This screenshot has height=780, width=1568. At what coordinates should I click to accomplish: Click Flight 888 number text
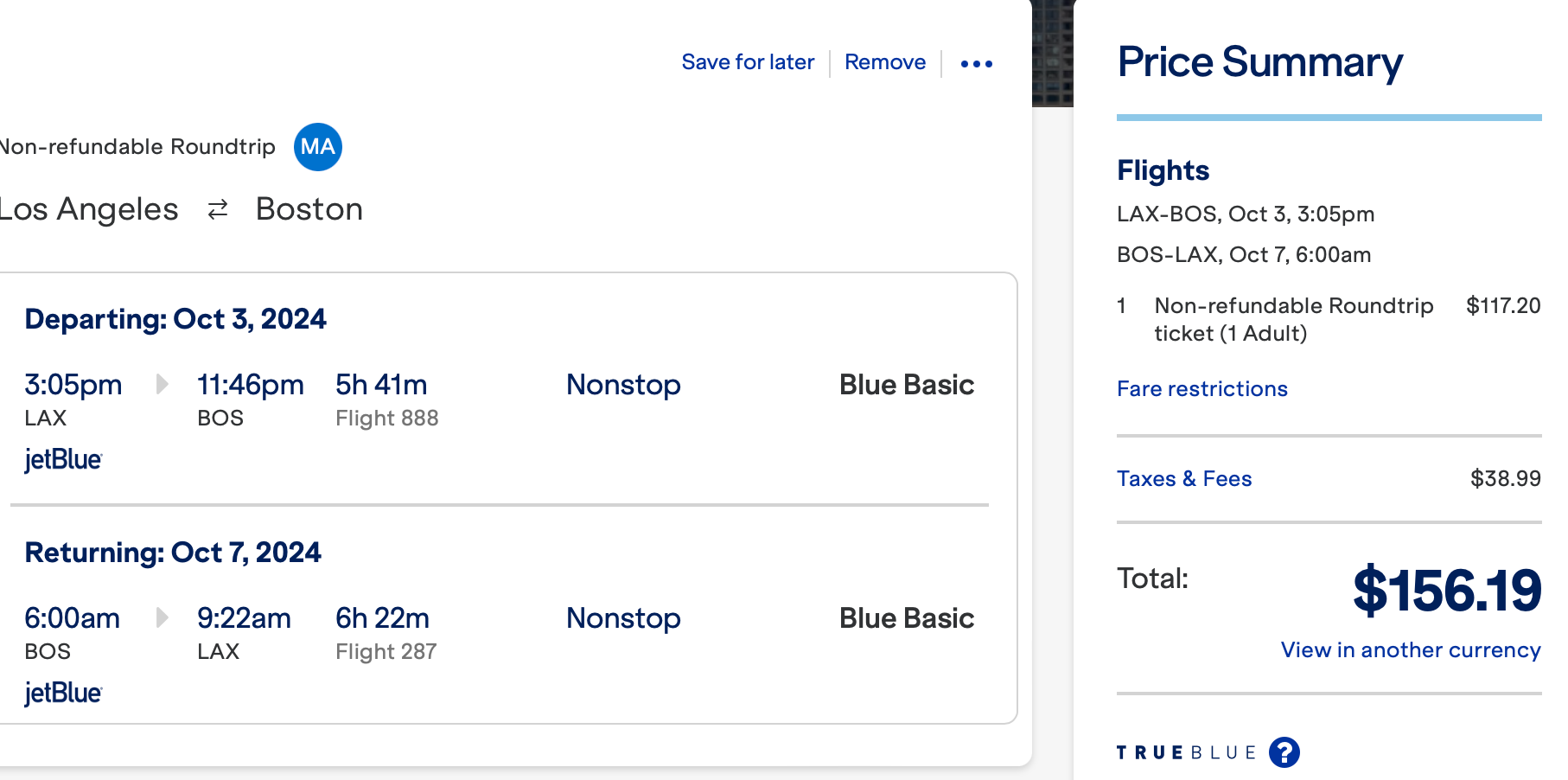[x=387, y=419]
